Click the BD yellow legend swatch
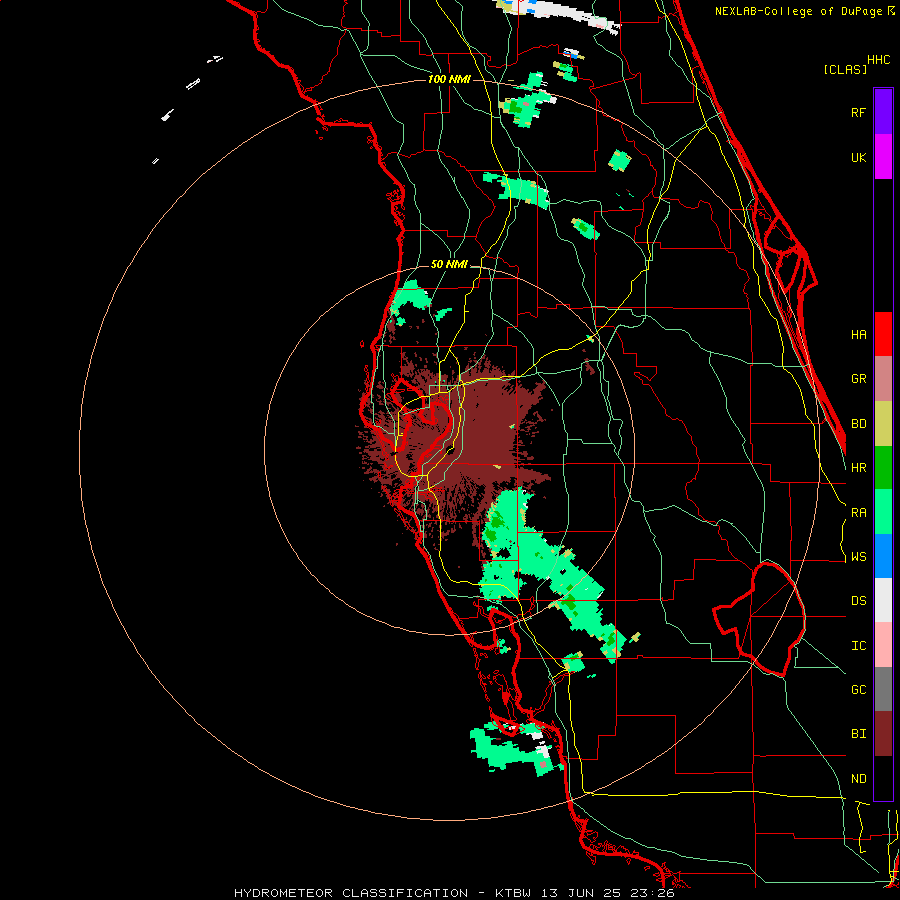This screenshot has height=900, width=900. tap(883, 424)
